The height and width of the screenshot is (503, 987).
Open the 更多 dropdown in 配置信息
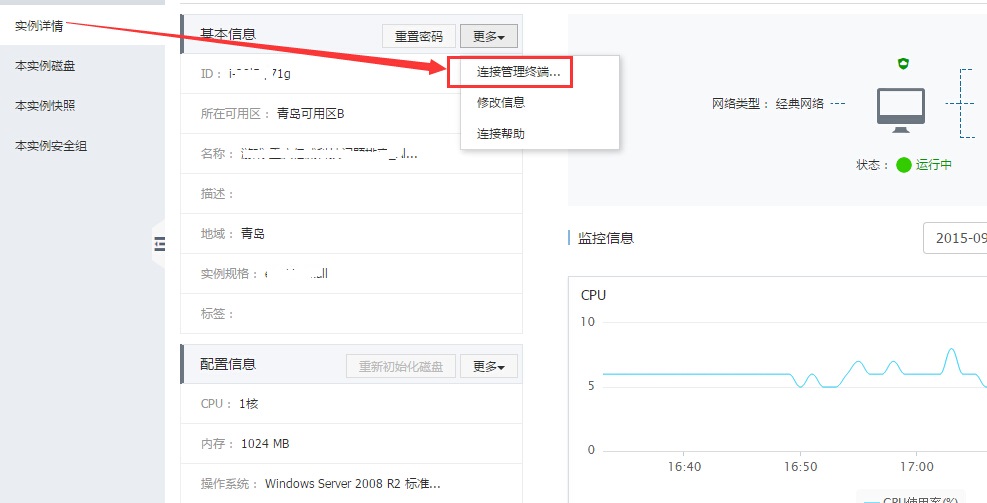click(488, 366)
